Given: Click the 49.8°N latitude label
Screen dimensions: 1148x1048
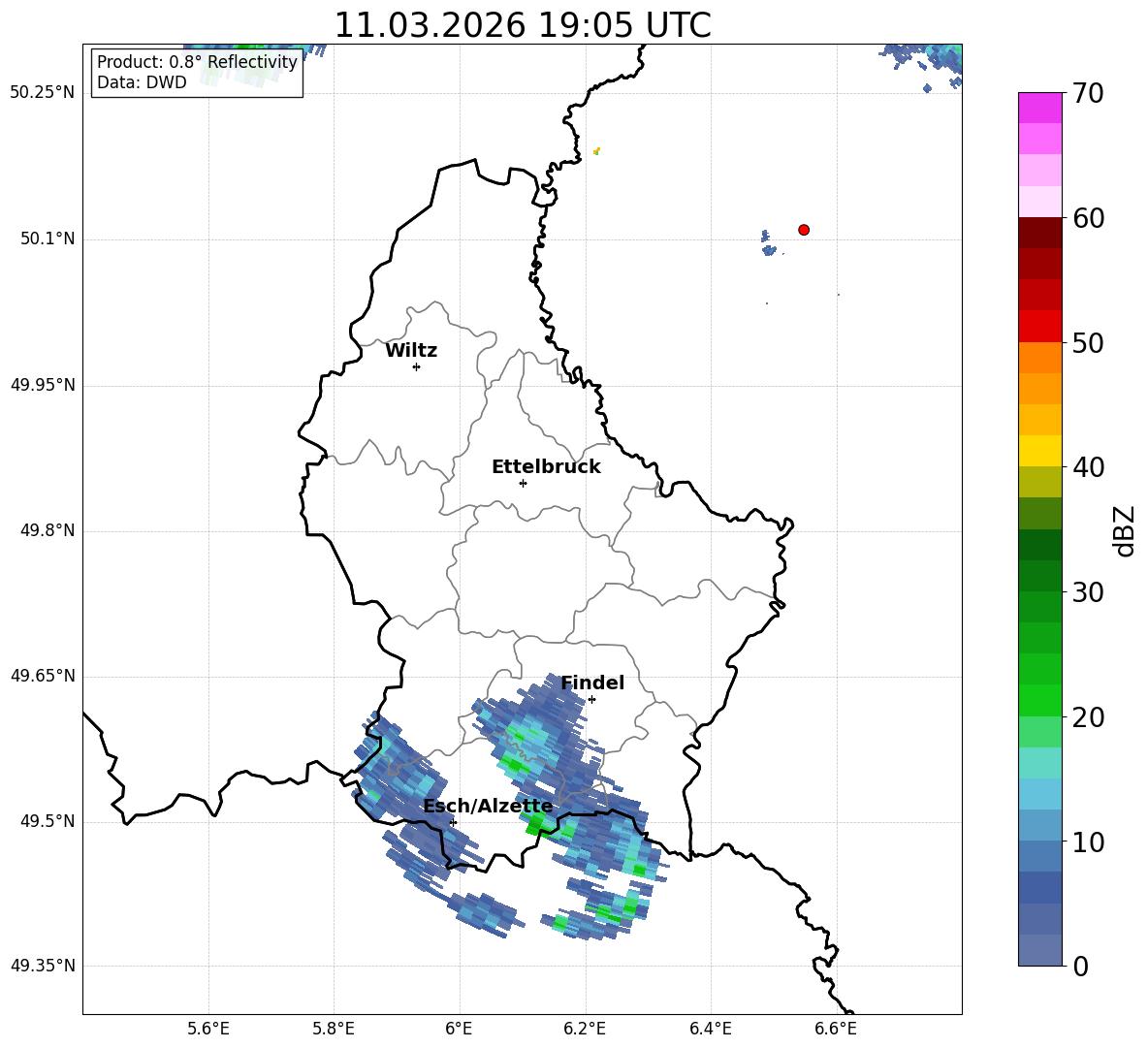Looking at the screenshot, I should (x=48, y=530).
